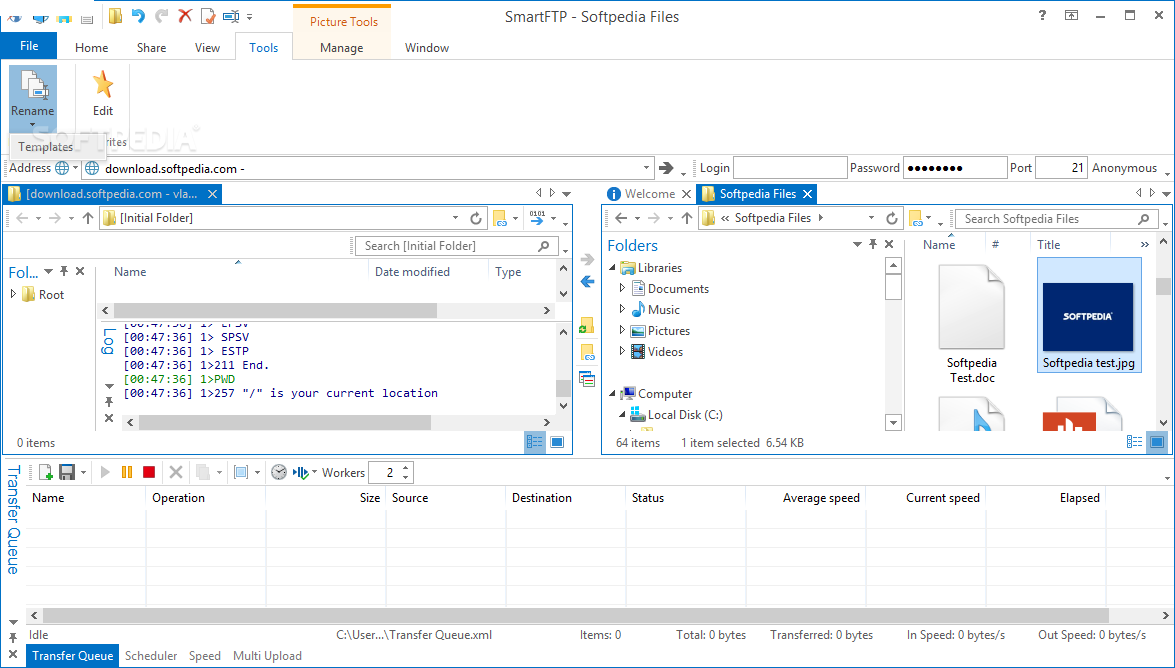The image size is (1175, 668).
Task: Open the address bar history dropdown
Action: 646,168
